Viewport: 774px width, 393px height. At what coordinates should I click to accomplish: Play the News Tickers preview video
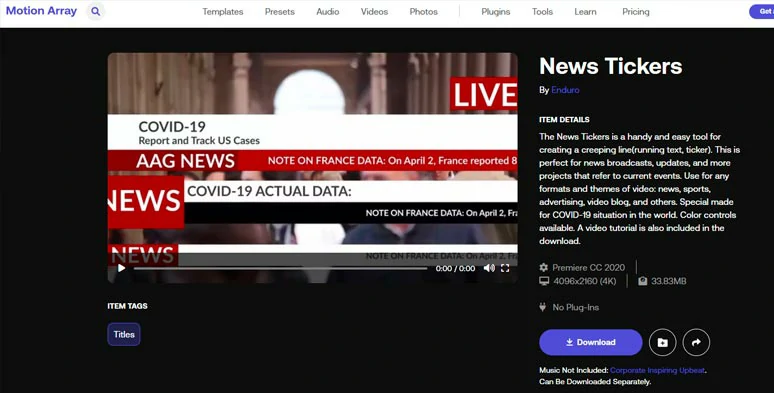tap(121, 268)
